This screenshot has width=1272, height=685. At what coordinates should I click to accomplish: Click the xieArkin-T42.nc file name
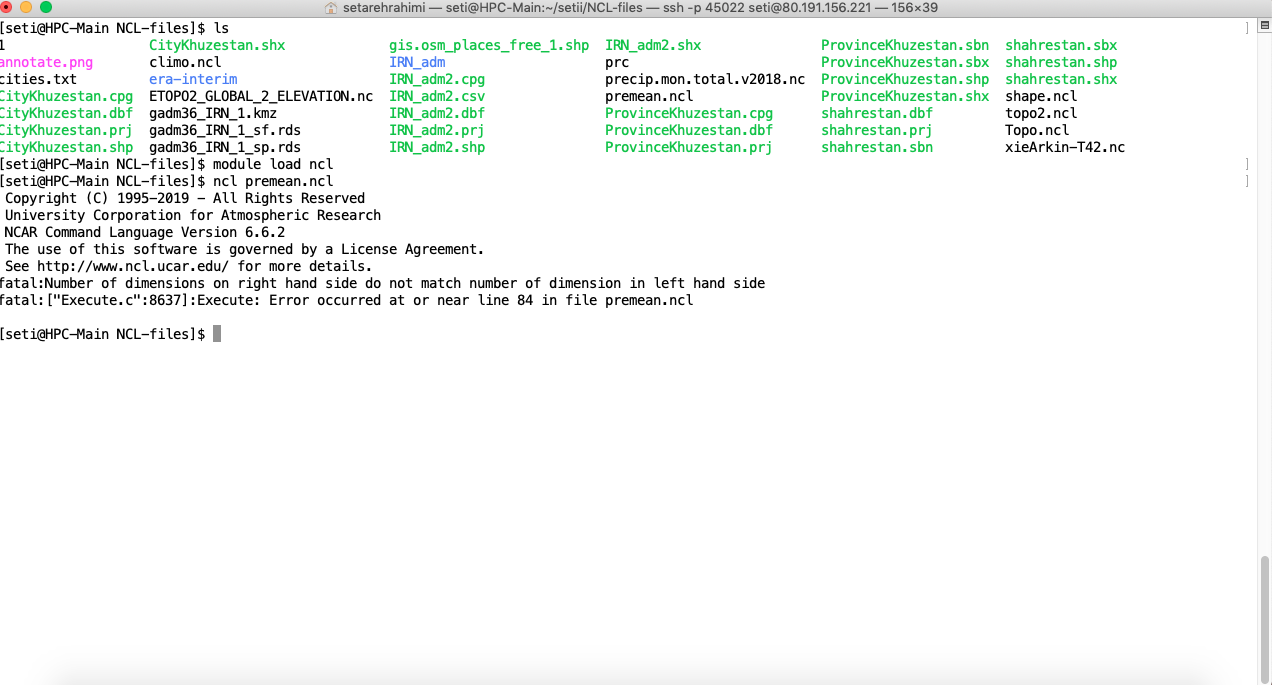1065,147
